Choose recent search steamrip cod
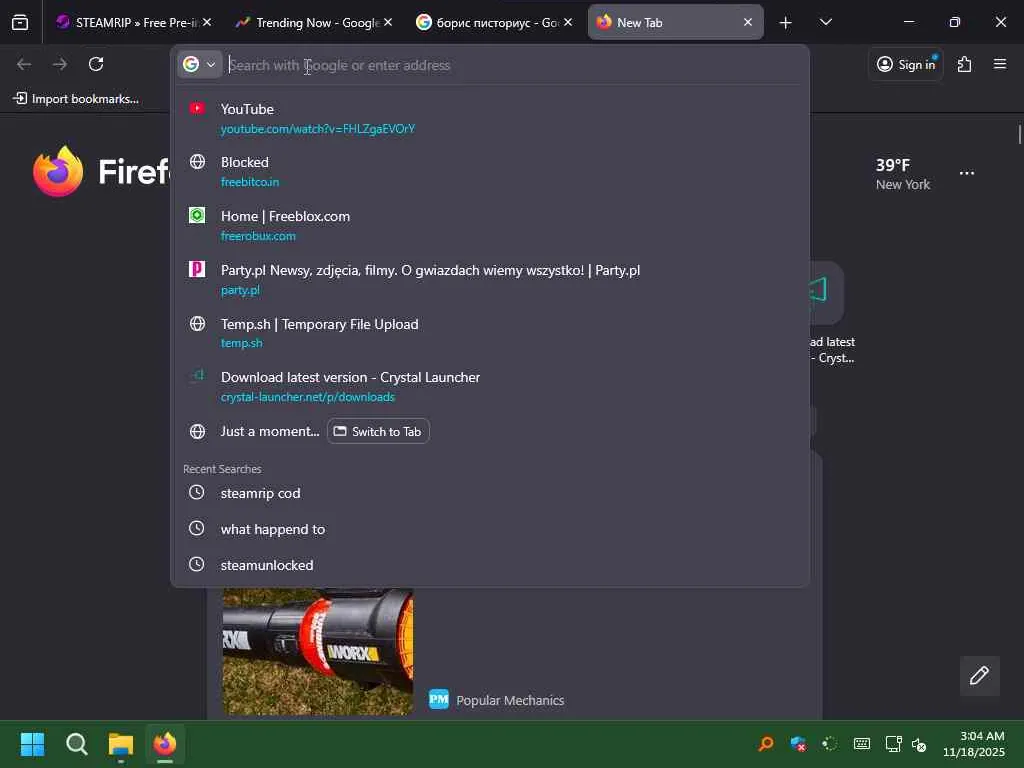Viewport: 1024px width, 768px height. pos(490,493)
